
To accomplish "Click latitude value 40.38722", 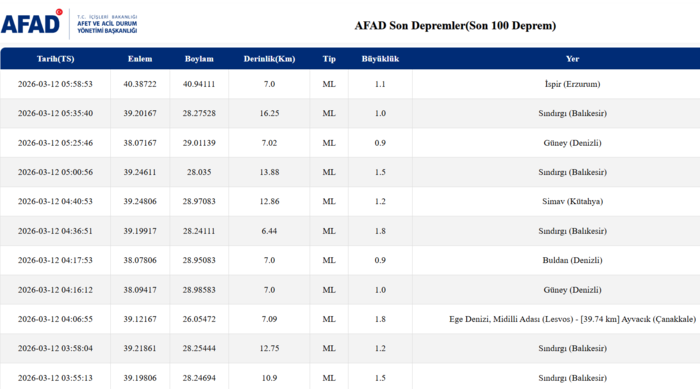I will click(x=140, y=84).
